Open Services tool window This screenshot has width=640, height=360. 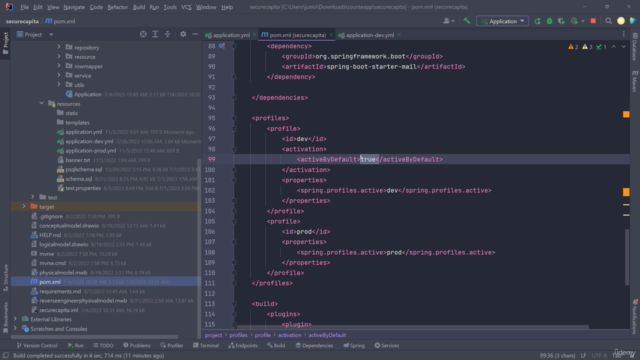pyautogui.click(x=387, y=345)
